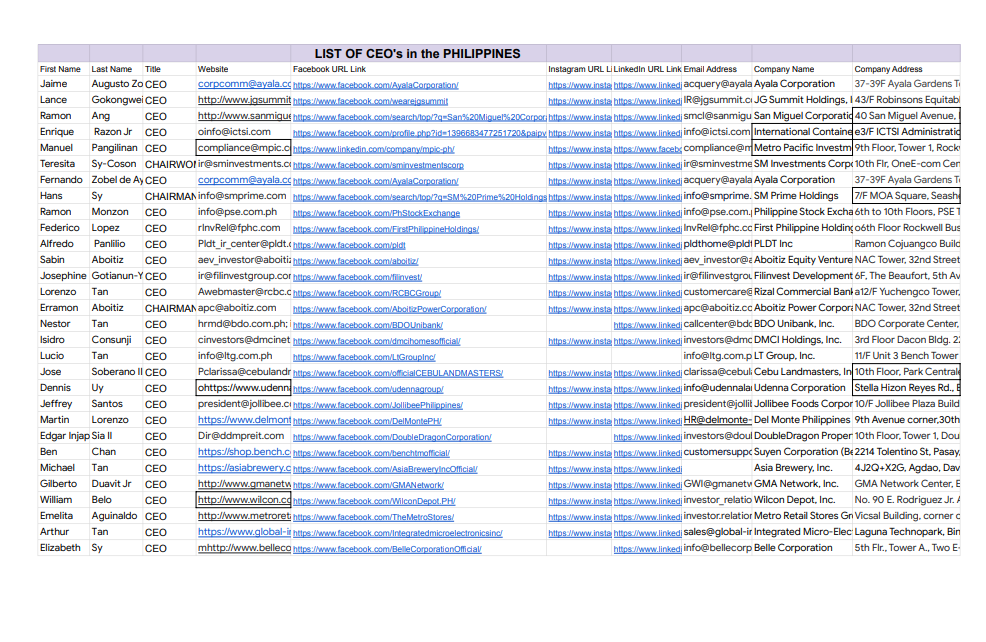Open the delmonte website link in Martin's row
Viewport: 986px width, 642px height.
click(244, 419)
